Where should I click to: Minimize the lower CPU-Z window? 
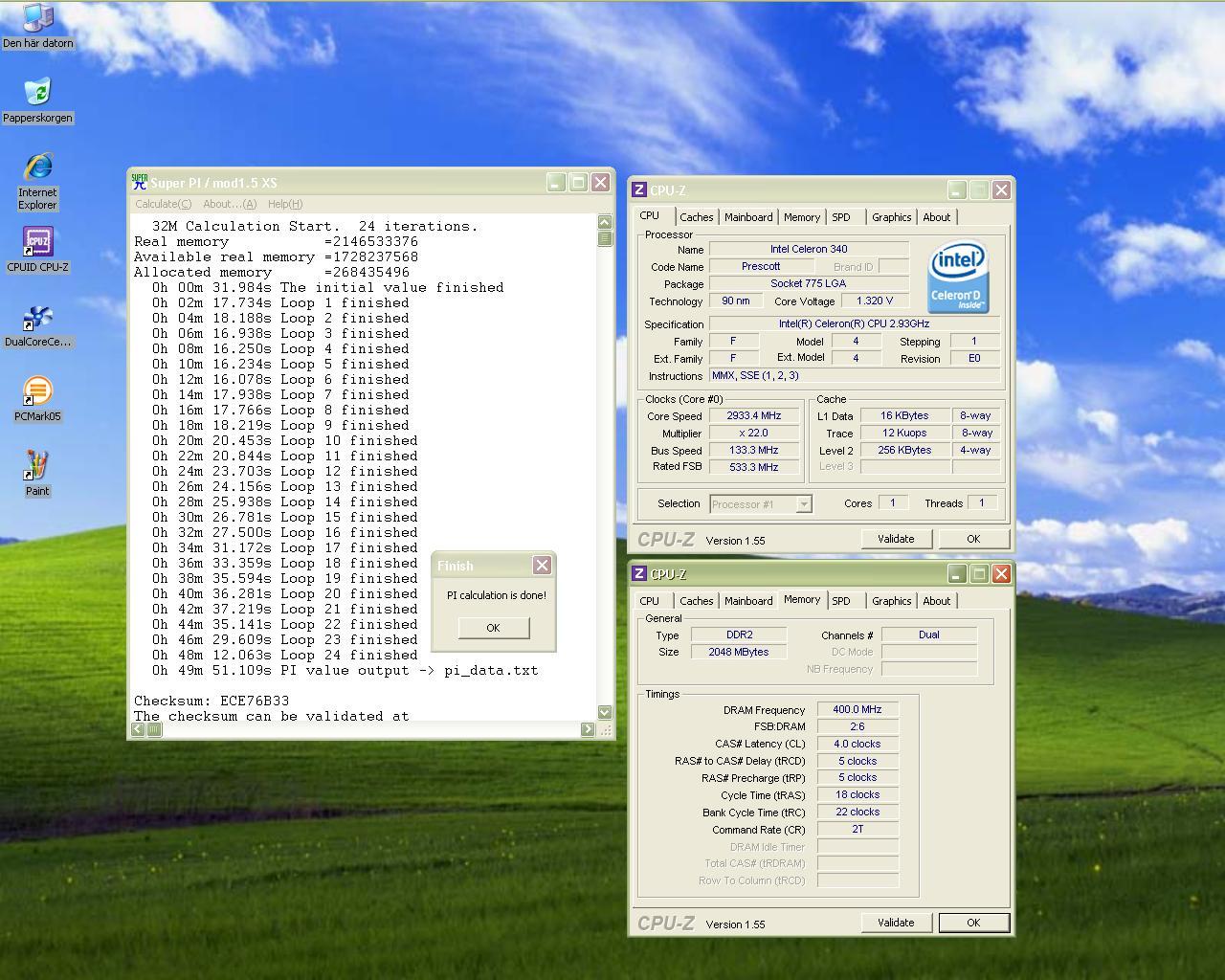pos(956,573)
